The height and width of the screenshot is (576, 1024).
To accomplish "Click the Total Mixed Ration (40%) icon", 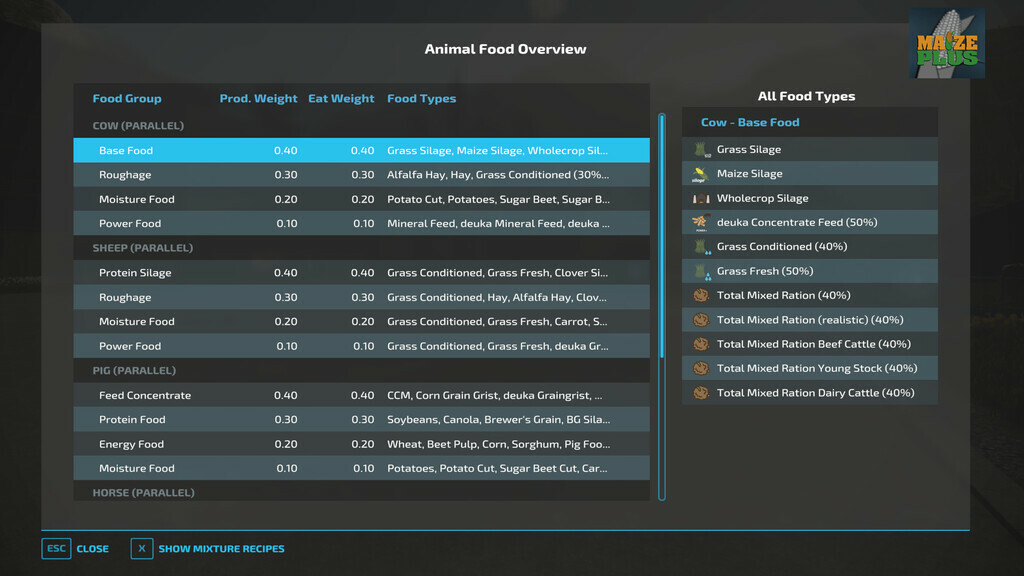I will point(698,295).
